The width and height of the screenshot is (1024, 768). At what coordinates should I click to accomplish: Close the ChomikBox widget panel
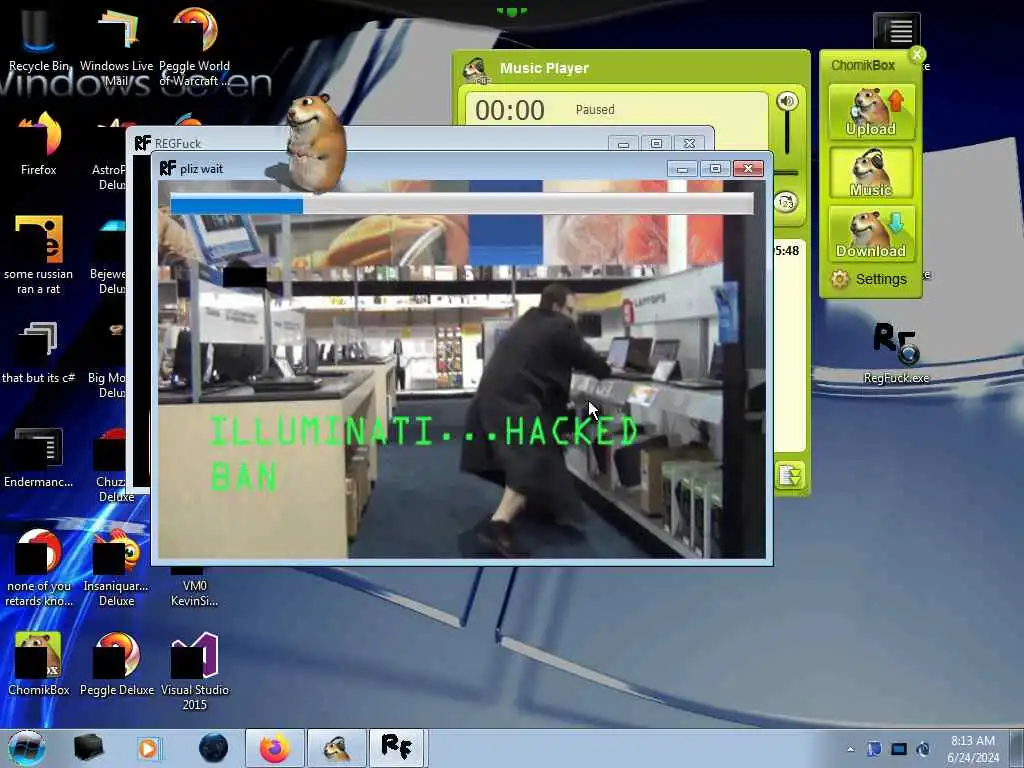click(x=917, y=54)
